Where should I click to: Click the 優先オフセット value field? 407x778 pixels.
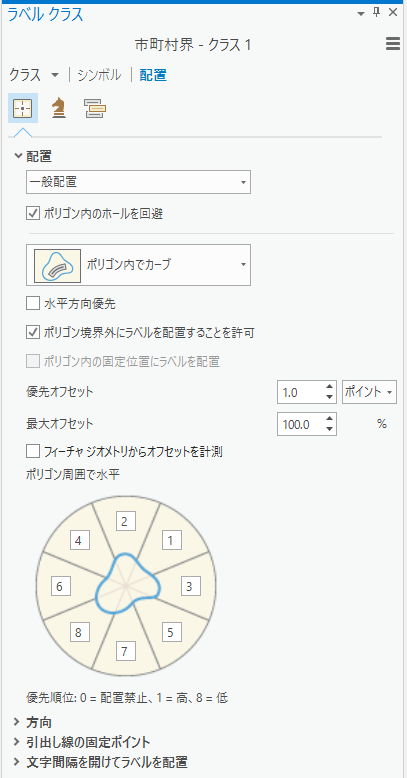pos(300,392)
